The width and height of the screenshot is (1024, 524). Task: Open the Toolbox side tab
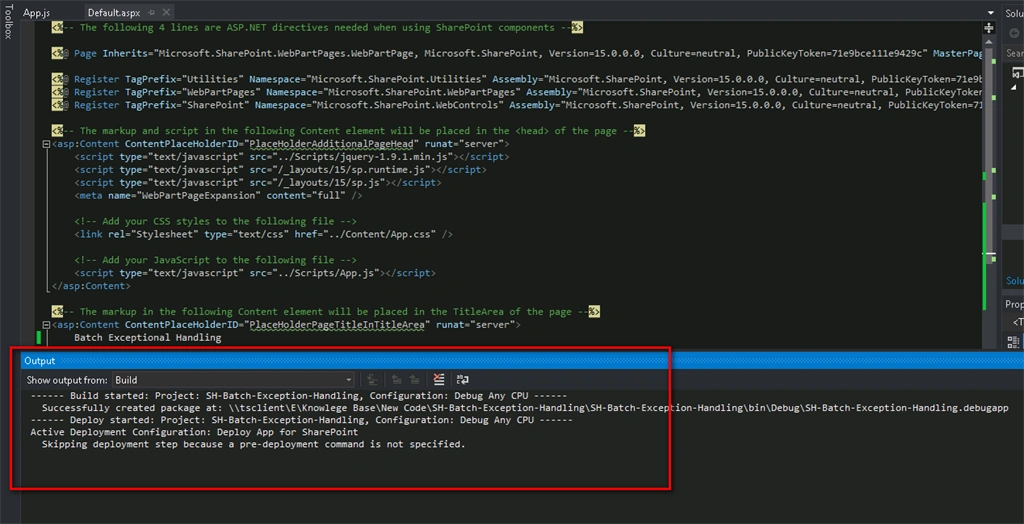tap(8, 22)
